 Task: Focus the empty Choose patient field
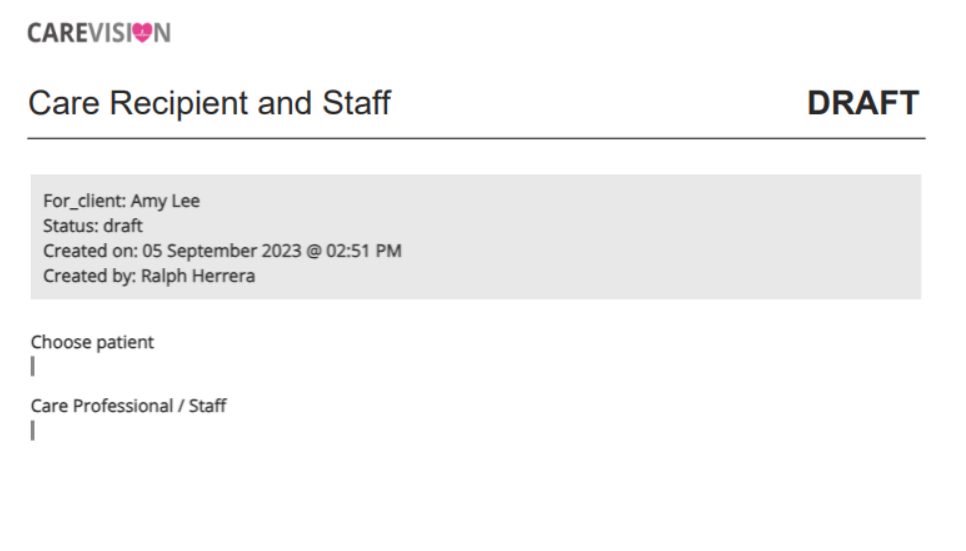pyautogui.click(x=33, y=366)
